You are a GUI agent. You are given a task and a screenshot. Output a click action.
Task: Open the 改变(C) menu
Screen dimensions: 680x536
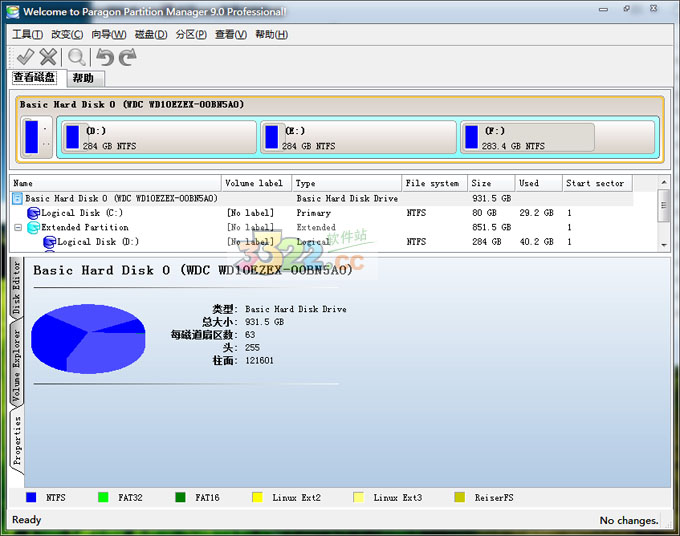tap(67, 34)
